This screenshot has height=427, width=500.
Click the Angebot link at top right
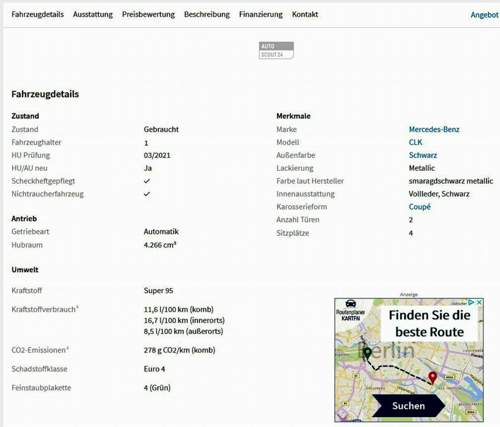click(x=484, y=15)
